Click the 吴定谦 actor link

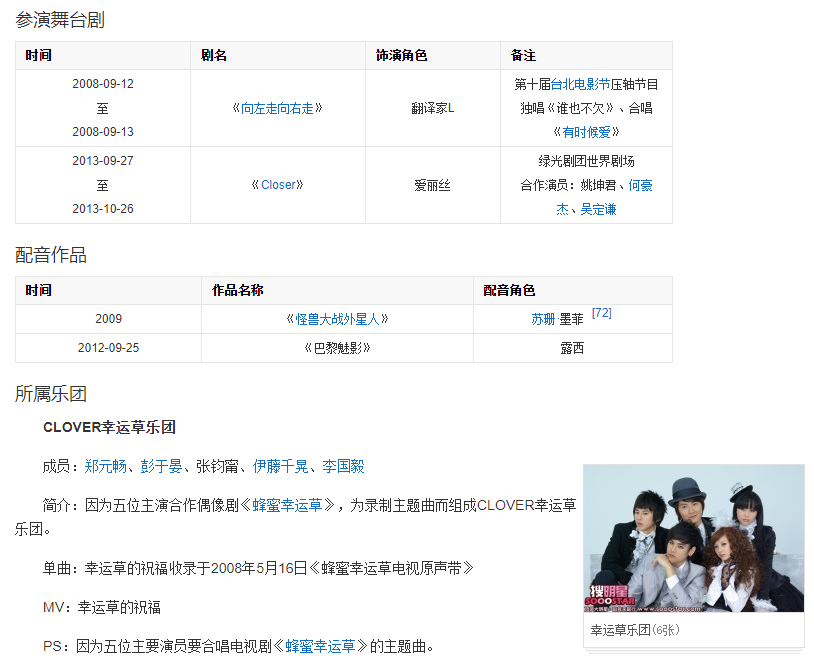click(x=599, y=209)
